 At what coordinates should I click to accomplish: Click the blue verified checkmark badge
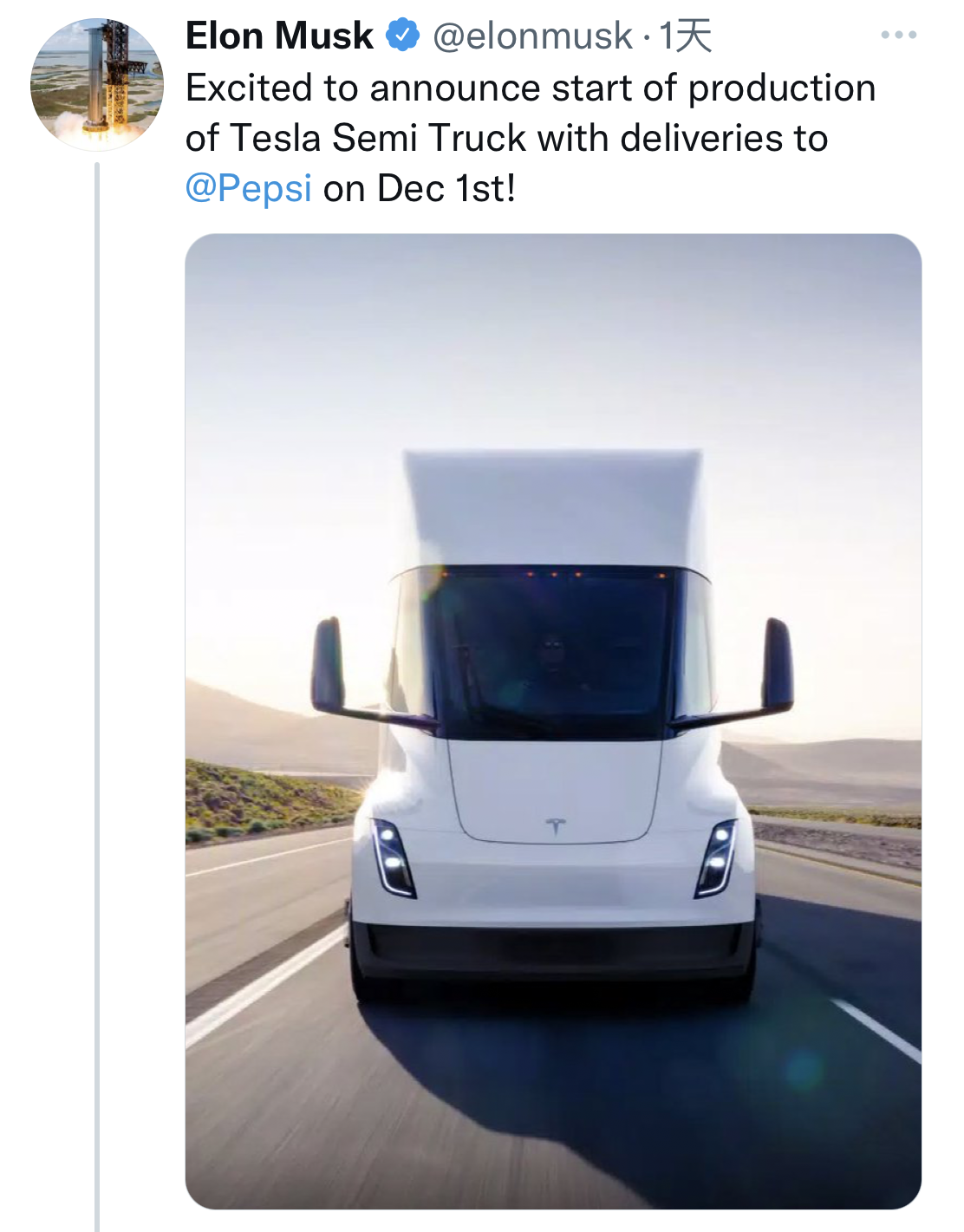tap(402, 36)
